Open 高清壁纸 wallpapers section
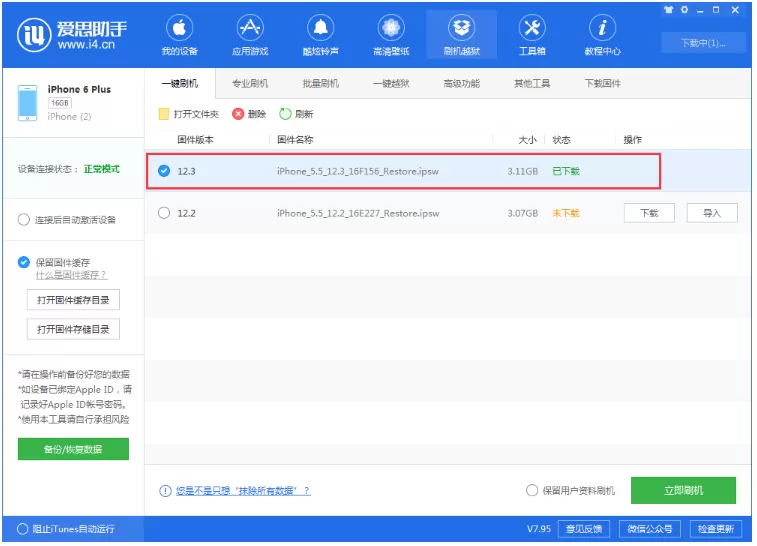Image resolution: width=757 pixels, height=546 pixels. point(391,35)
